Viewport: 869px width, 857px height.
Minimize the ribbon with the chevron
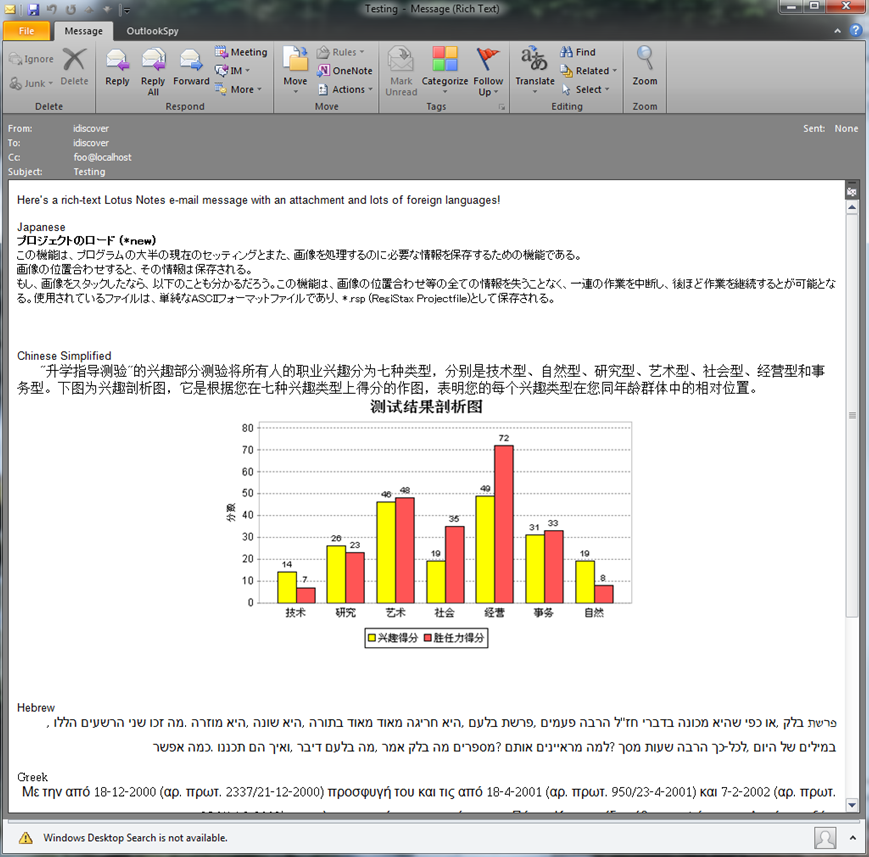(x=837, y=31)
